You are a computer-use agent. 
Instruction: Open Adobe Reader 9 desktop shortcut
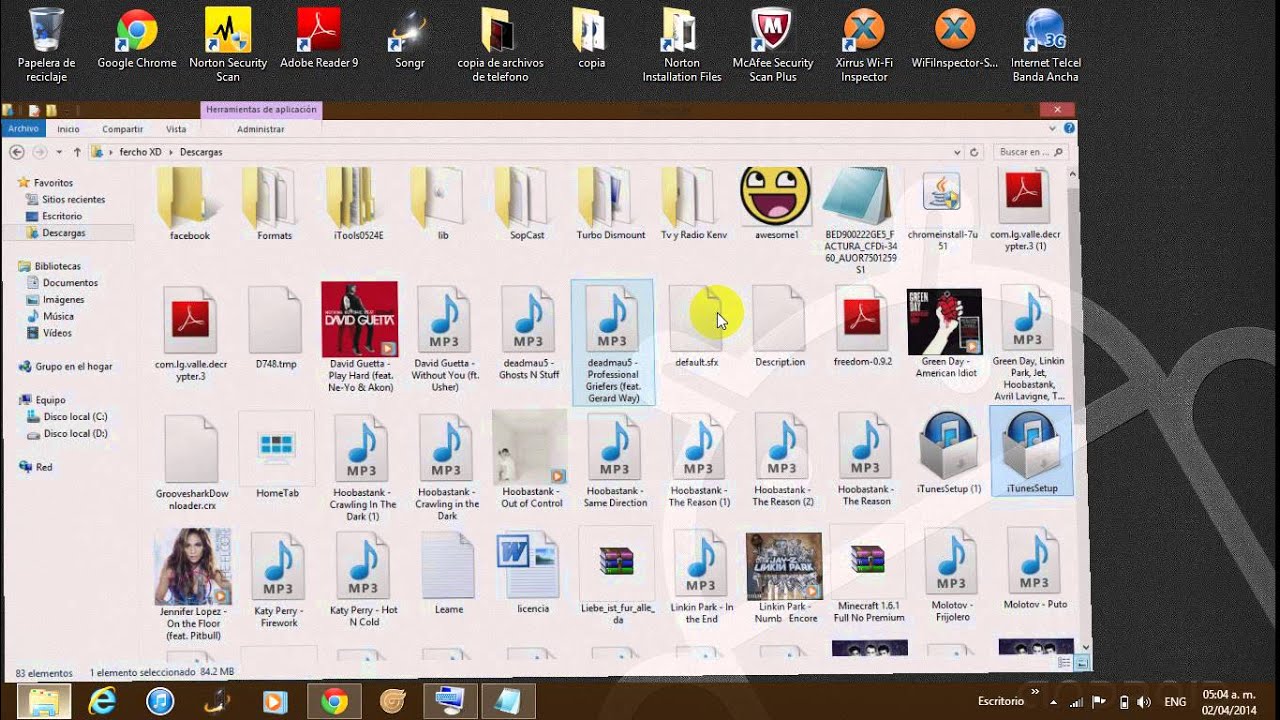click(319, 40)
